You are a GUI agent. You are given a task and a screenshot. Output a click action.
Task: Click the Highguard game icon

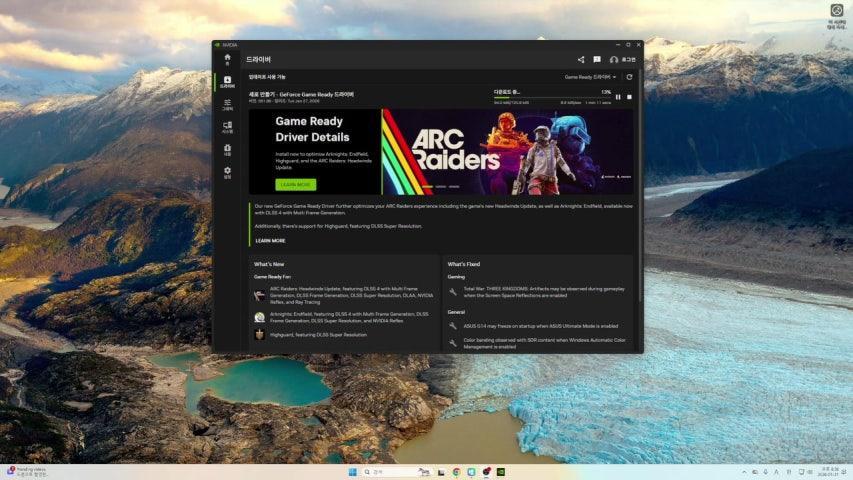click(x=259, y=335)
